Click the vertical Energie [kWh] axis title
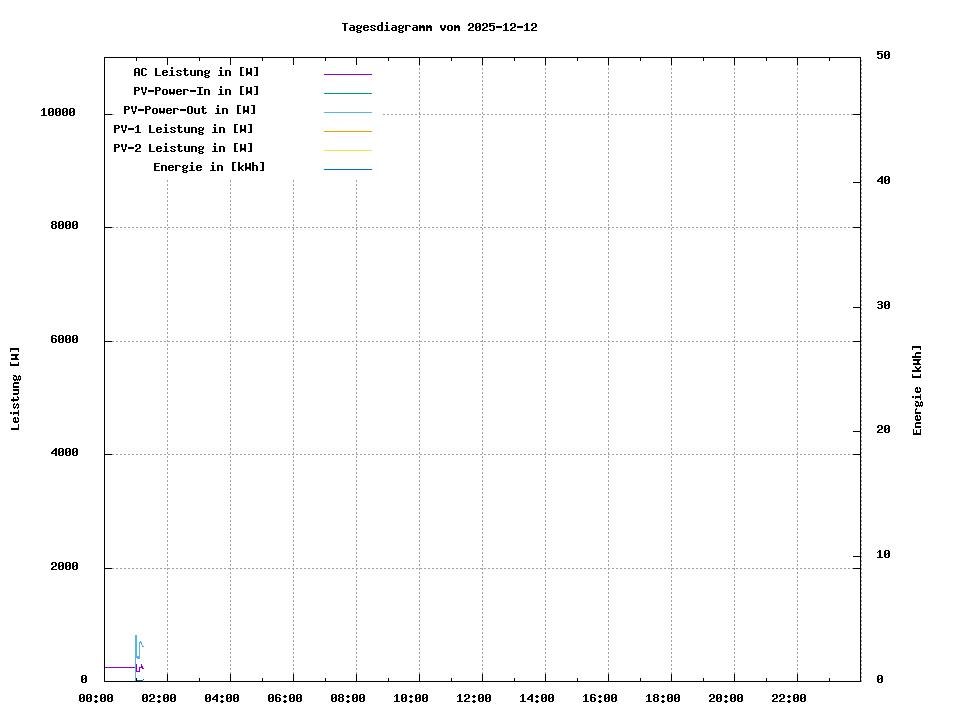The width and height of the screenshot is (960, 720). (917, 390)
